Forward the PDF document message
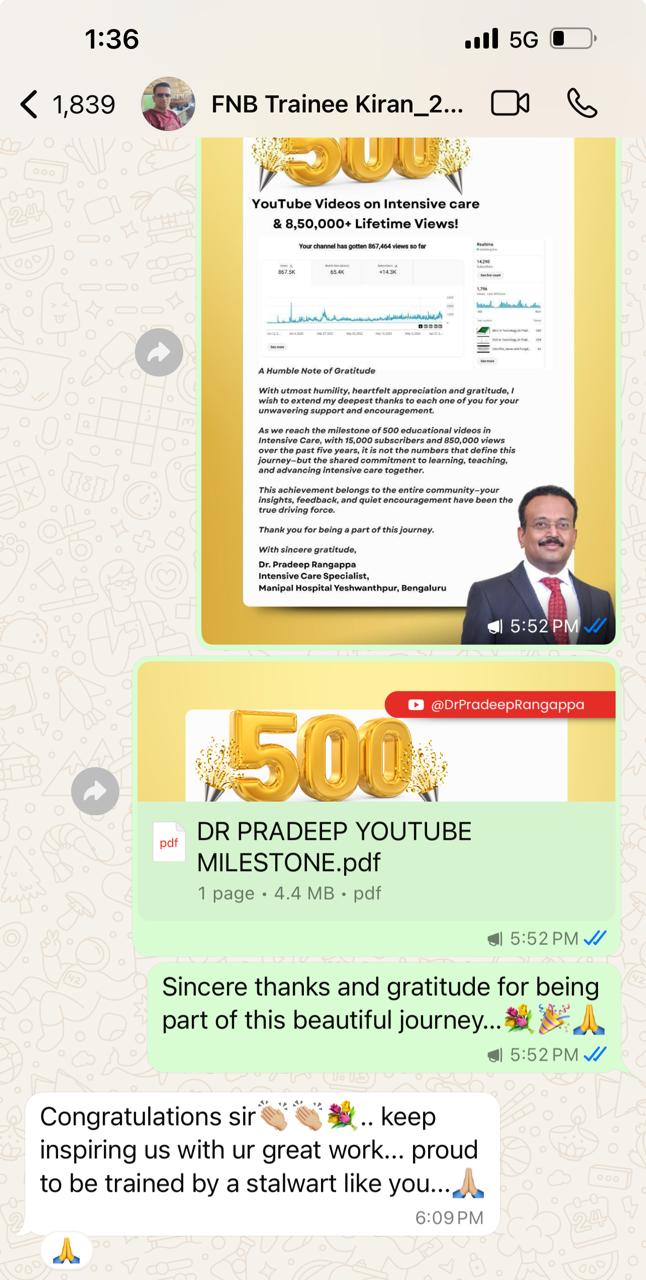The width and height of the screenshot is (646, 1280). click(x=95, y=792)
